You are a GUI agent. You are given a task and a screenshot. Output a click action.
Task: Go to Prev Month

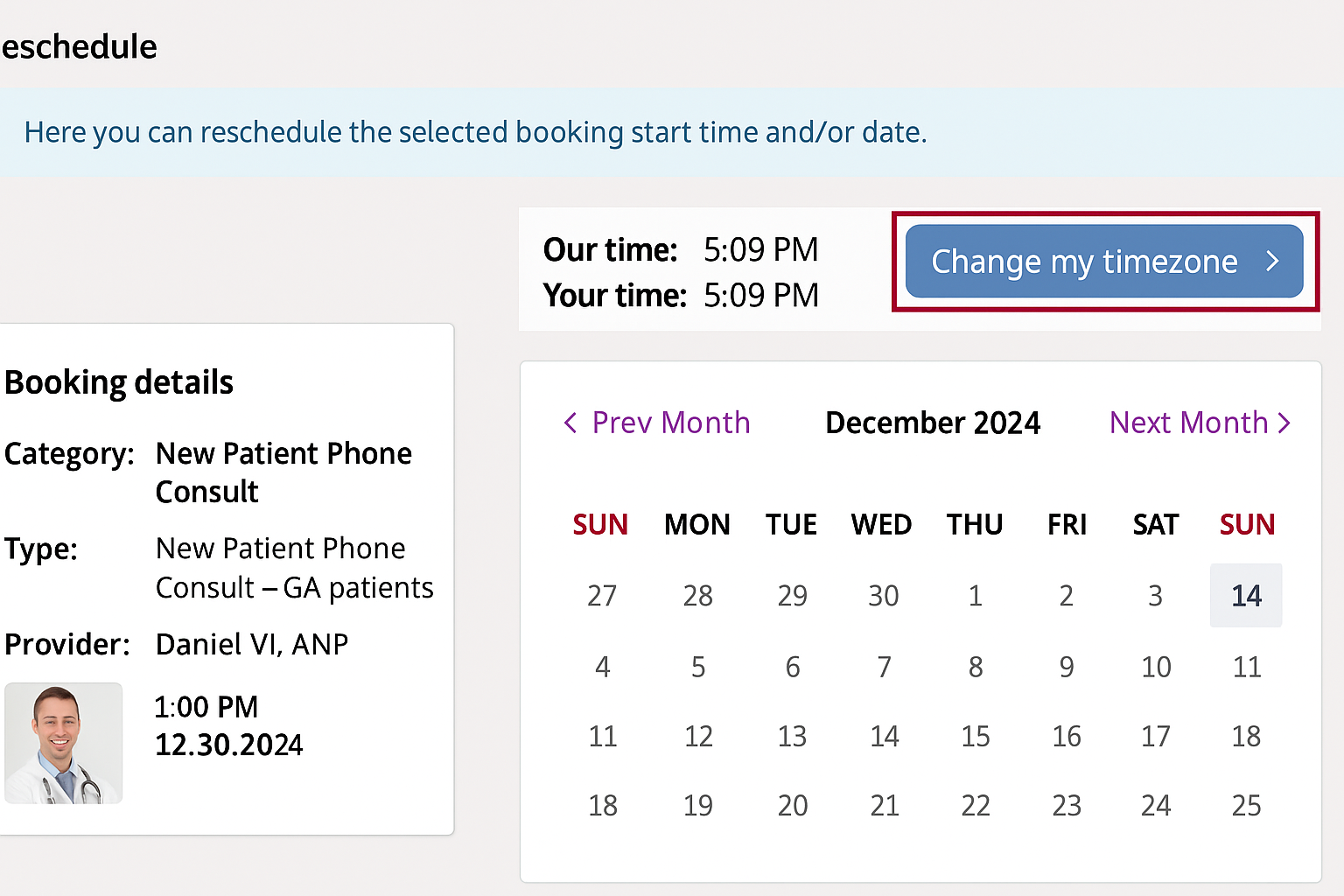click(x=657, y=423)
